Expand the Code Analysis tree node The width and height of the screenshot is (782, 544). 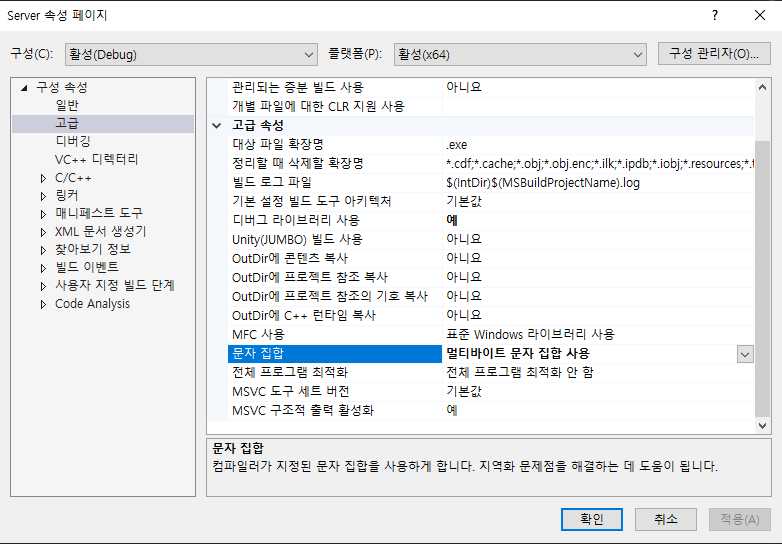tap(43, 304)
